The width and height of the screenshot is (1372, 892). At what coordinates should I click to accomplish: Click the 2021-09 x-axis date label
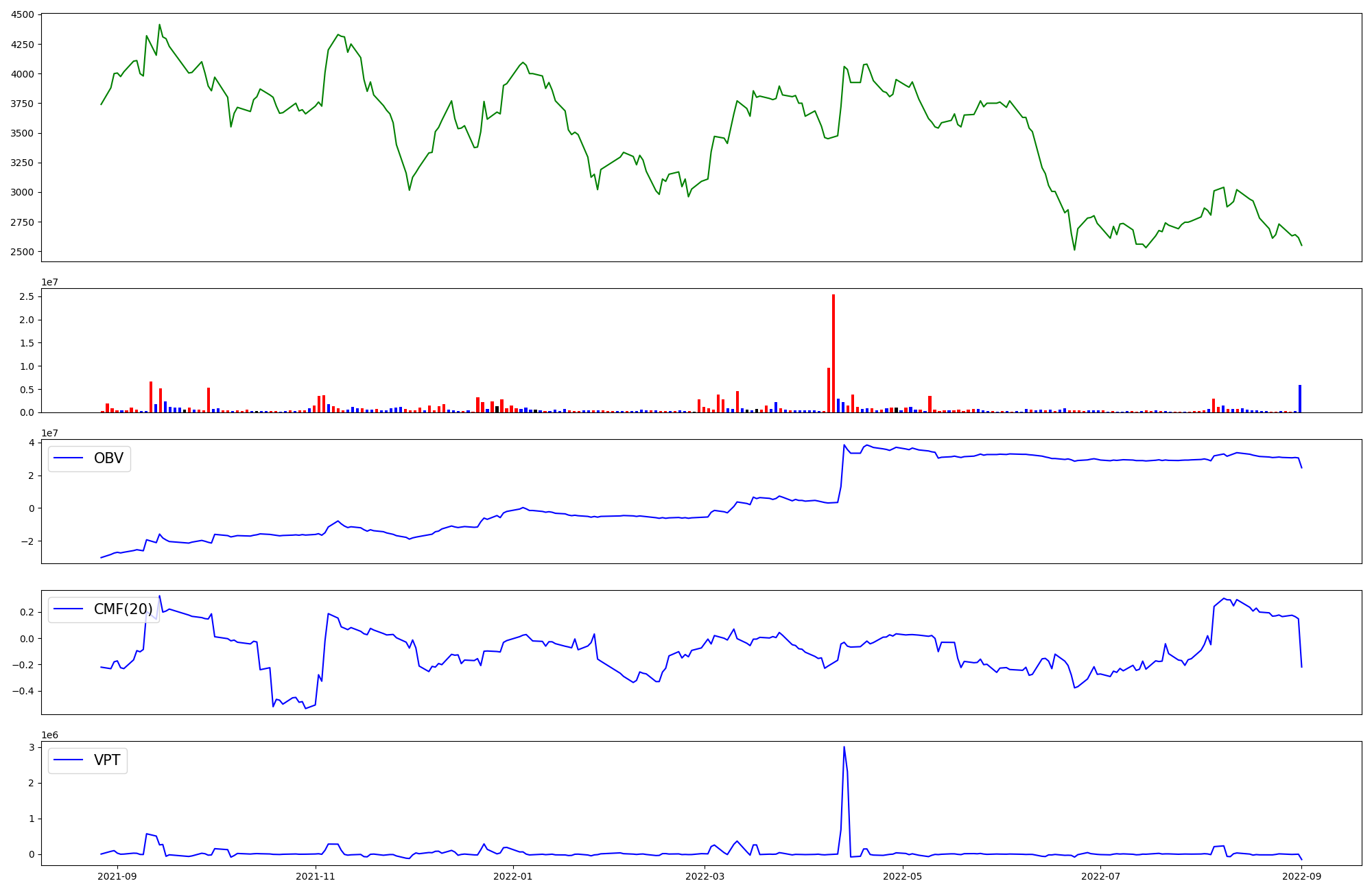118,876
